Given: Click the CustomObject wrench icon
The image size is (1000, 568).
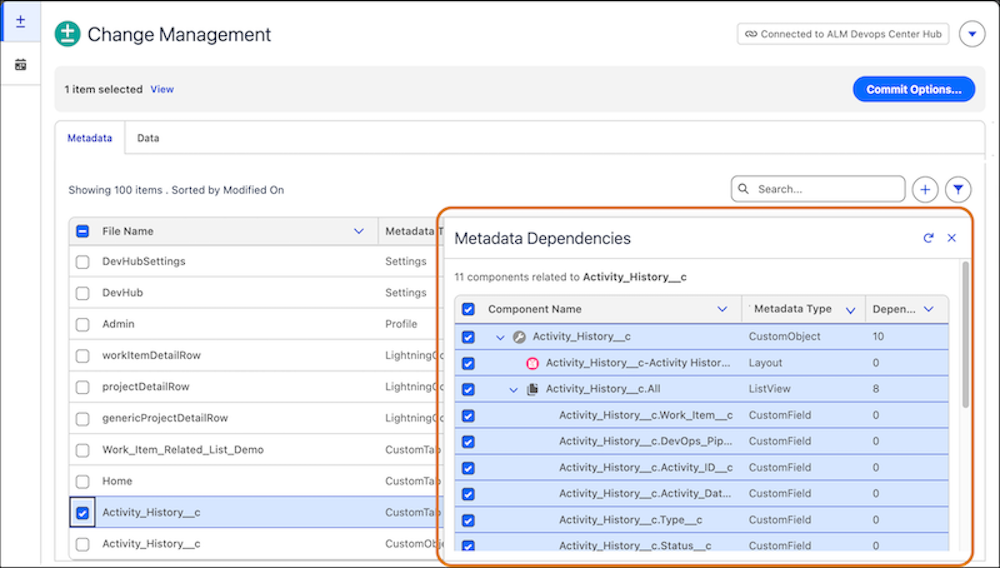Looking at the screenshot, I should pos(519,337).
